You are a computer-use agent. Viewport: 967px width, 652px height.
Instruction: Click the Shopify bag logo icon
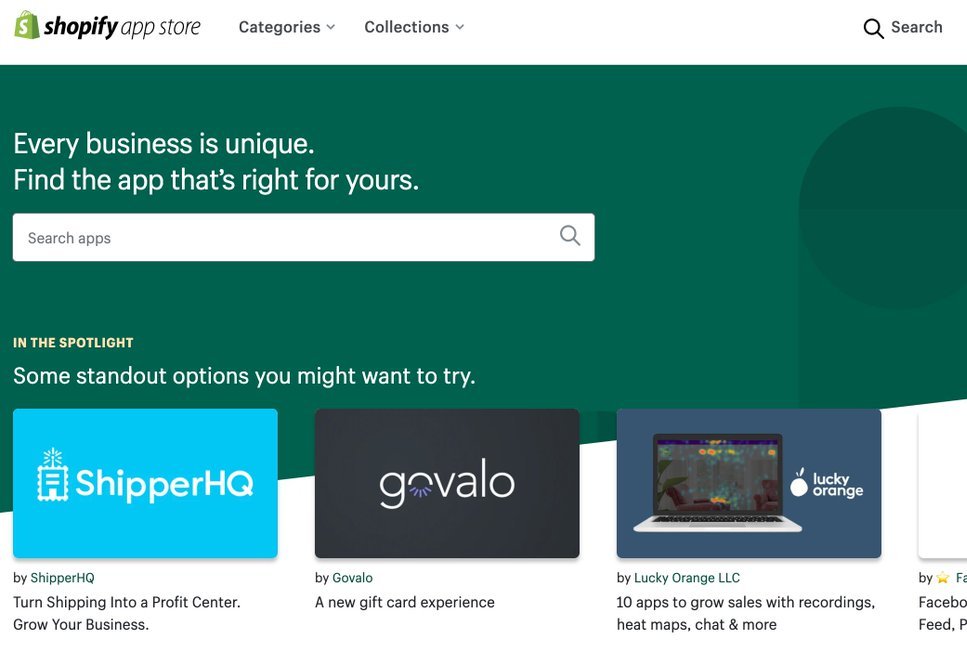tap(27, 25)
